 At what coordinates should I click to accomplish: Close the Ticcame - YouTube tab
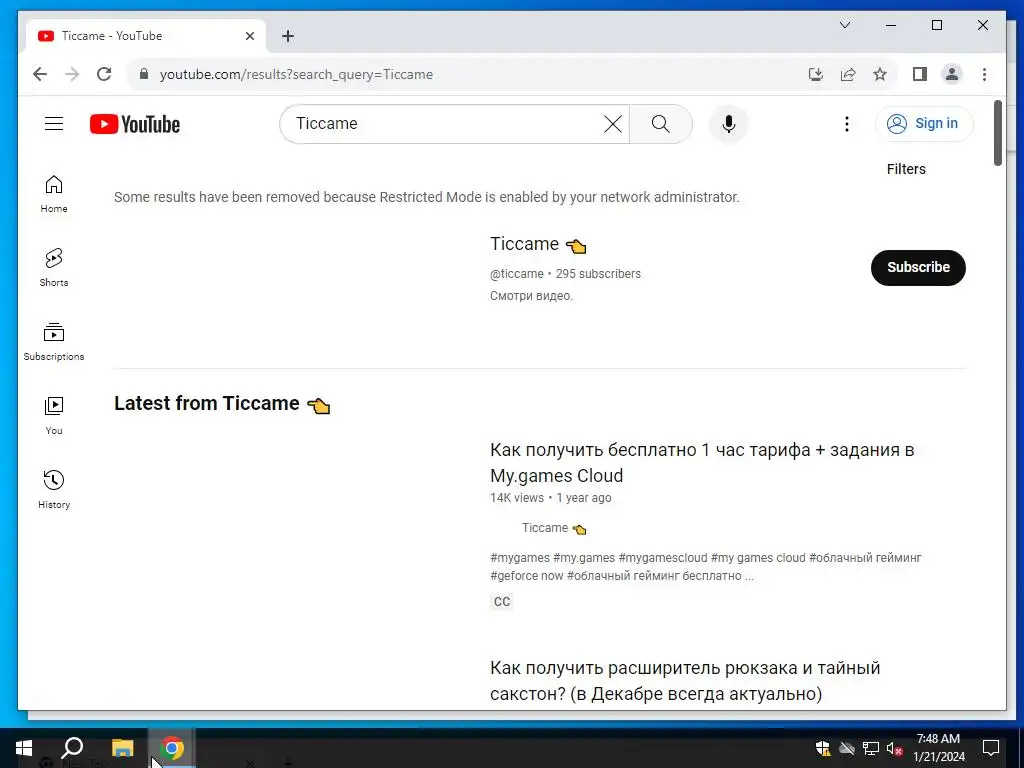pyautogui.click(x=249, y=36)
